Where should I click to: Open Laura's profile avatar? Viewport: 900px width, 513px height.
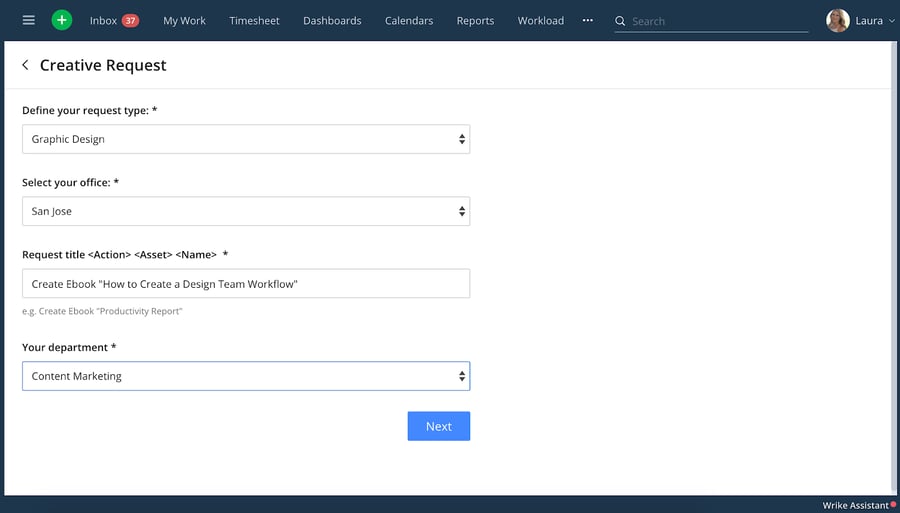[x=838, y=20]
